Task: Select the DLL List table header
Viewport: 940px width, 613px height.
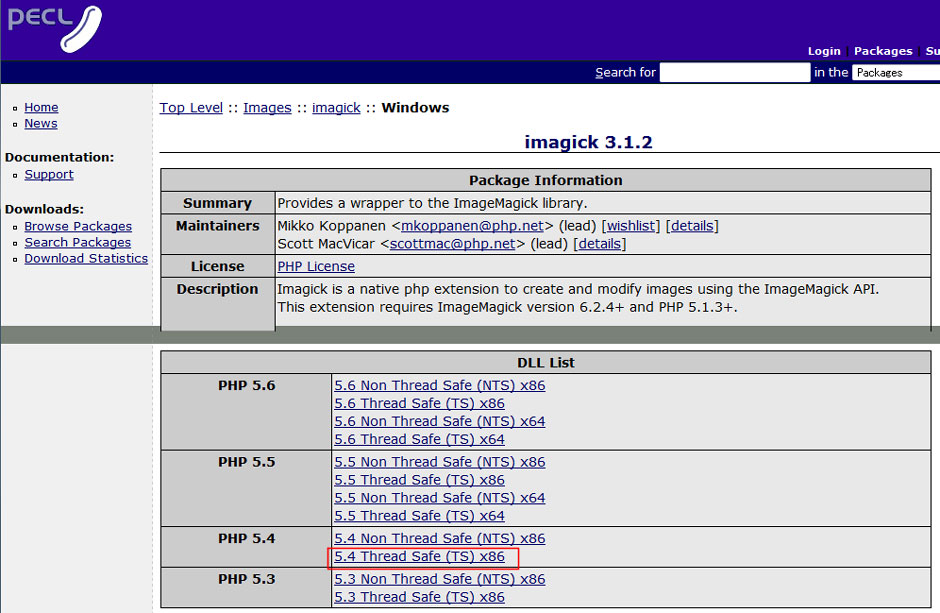Action: pyautogui.click(x=546, y=363)
